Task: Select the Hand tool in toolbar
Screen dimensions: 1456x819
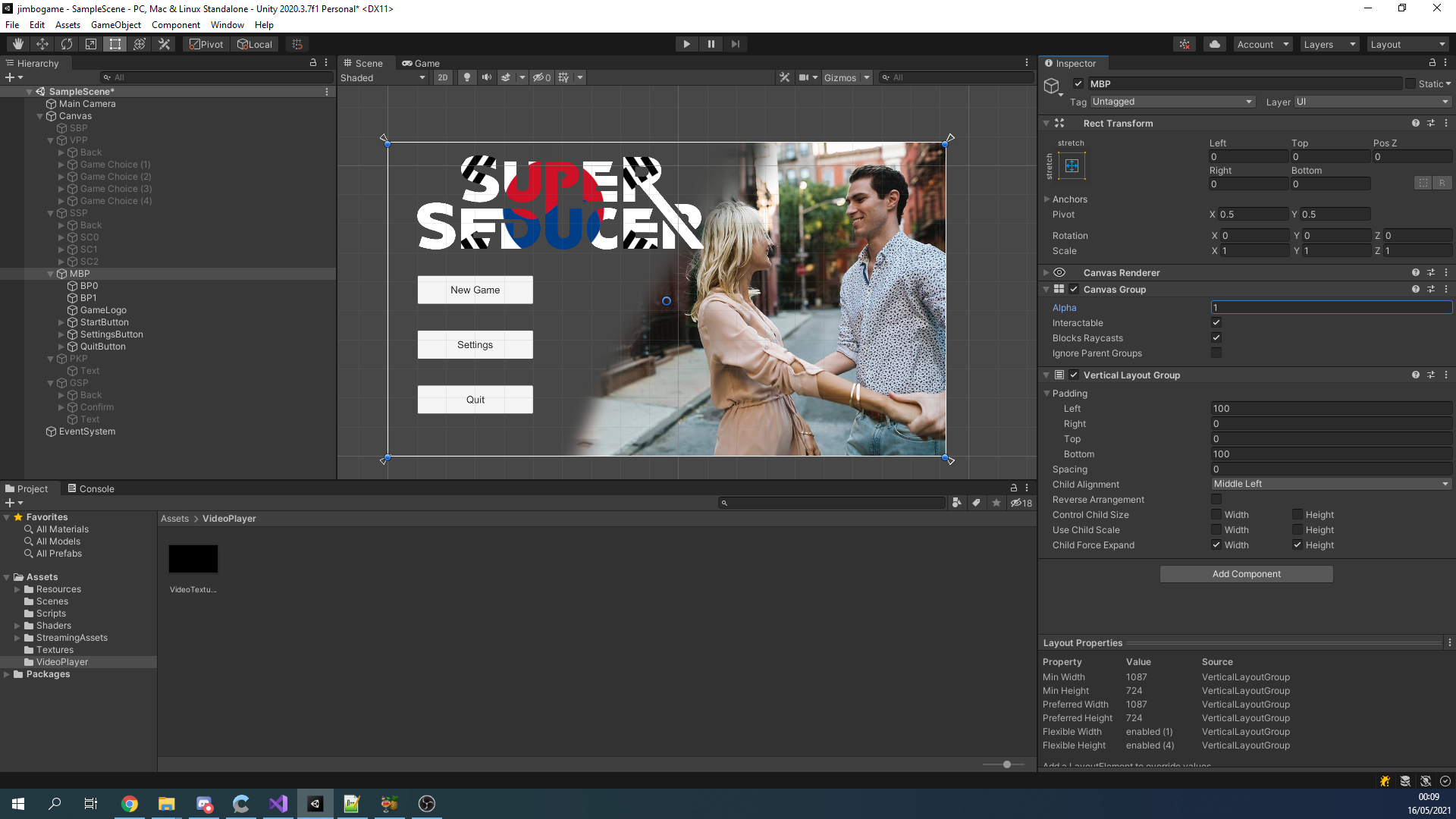Action: tap(17, 44)
